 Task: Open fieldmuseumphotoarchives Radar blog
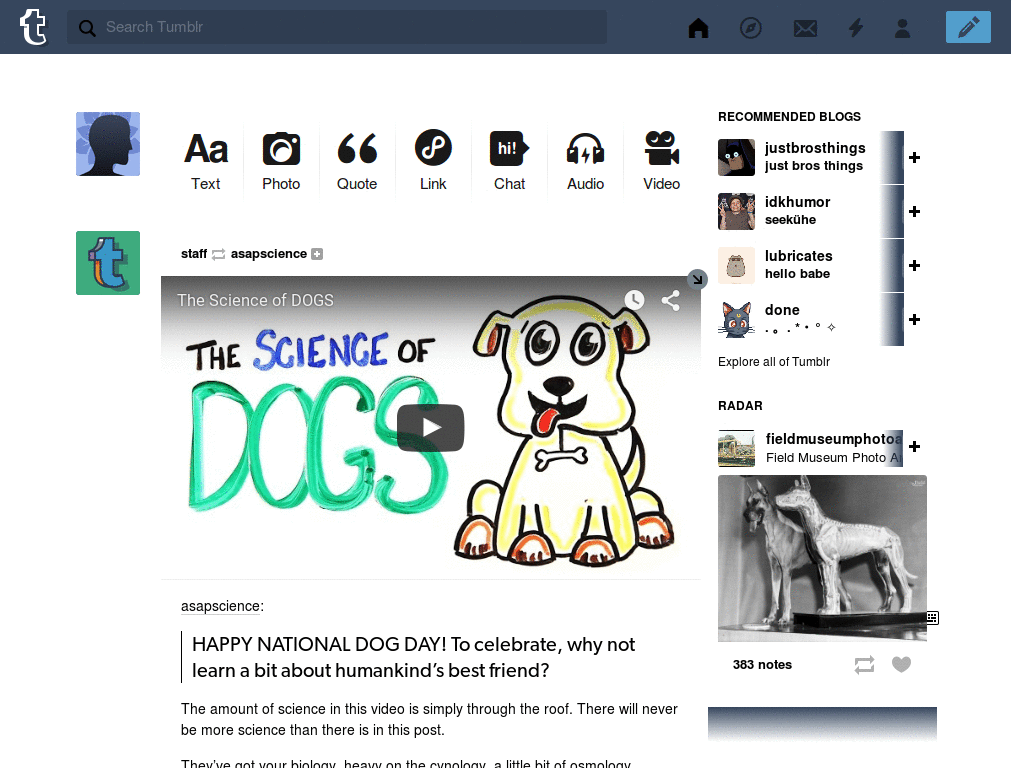point(834,439)
